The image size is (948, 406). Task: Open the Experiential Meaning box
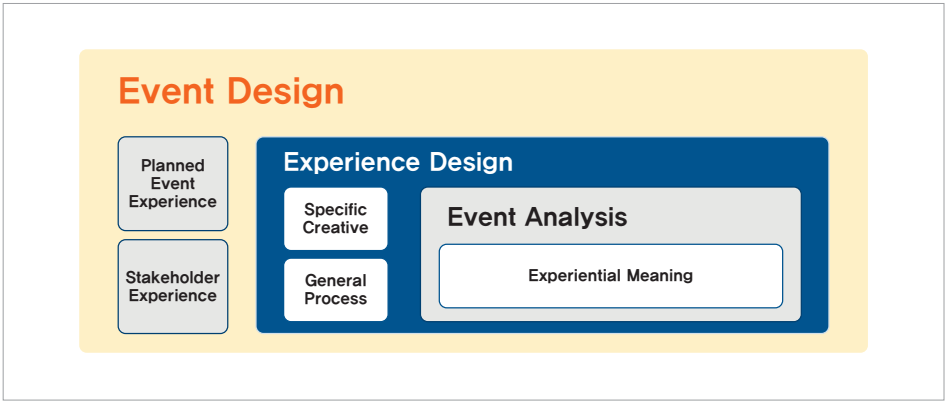tap(610, 276)
